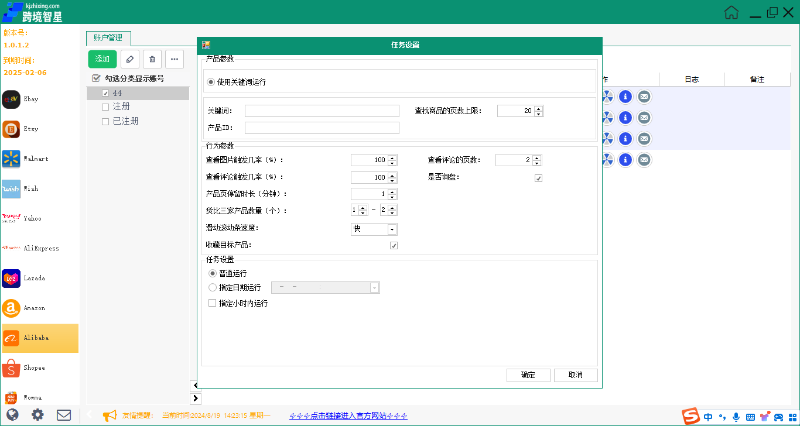The height and width of the screenshot is (426, 800).
Task: Open the three-dots more options button
Action: click(174, 59)
